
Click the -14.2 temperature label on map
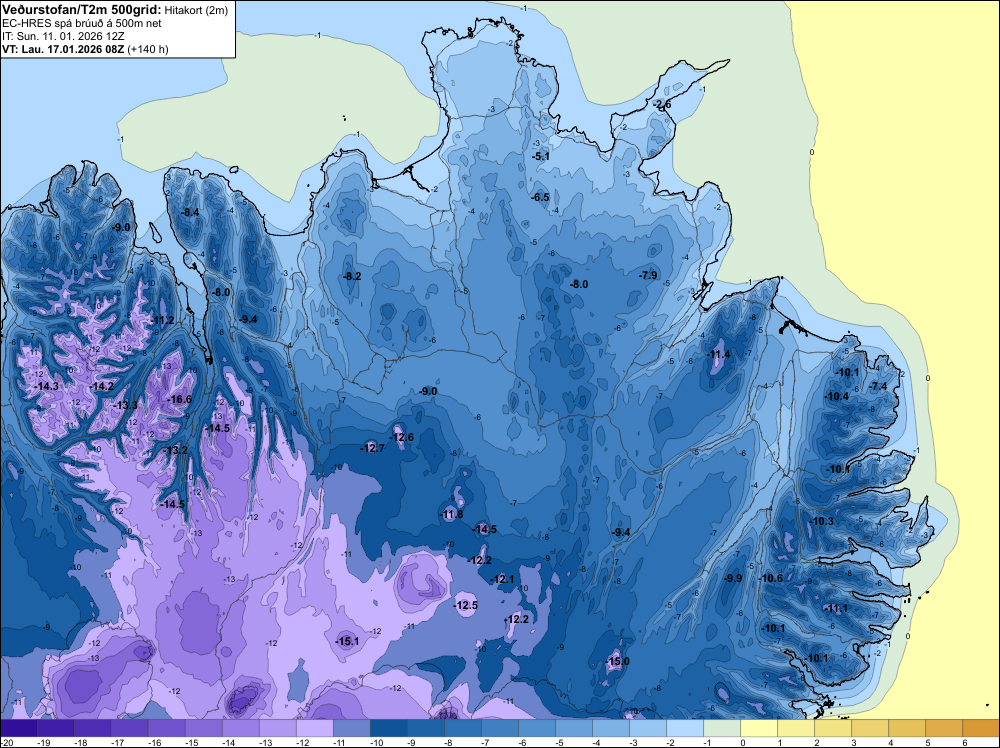[102, 386]
